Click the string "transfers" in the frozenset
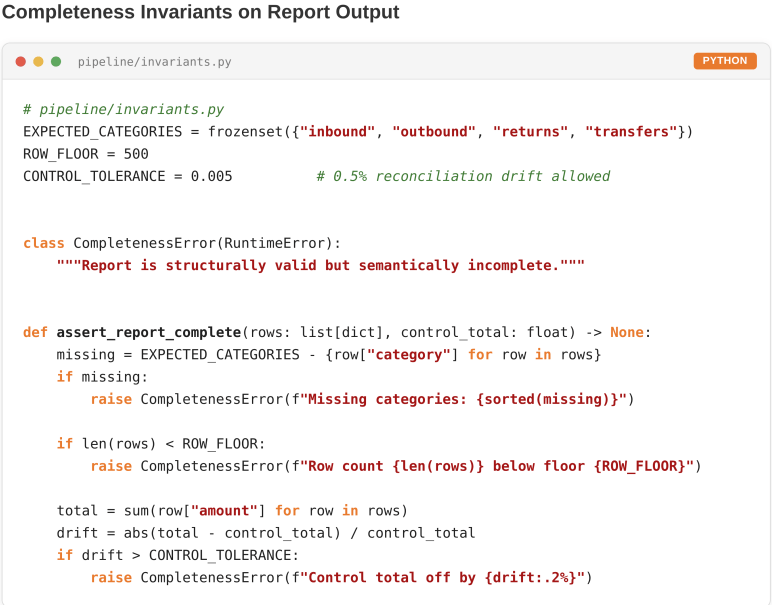 [x=631, y=131]
